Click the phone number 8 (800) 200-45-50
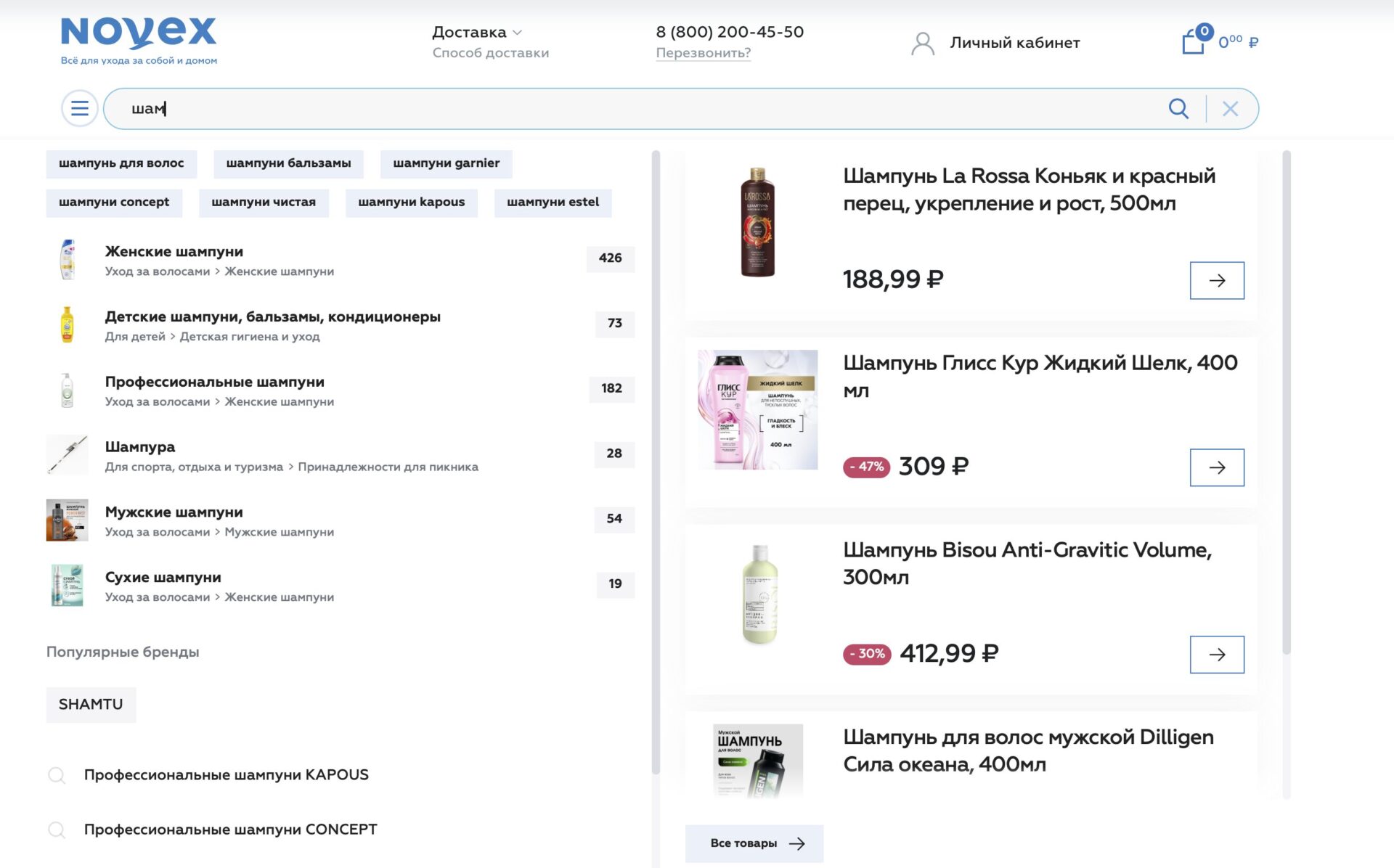The image size is (1394, 868). click(730, 32)
